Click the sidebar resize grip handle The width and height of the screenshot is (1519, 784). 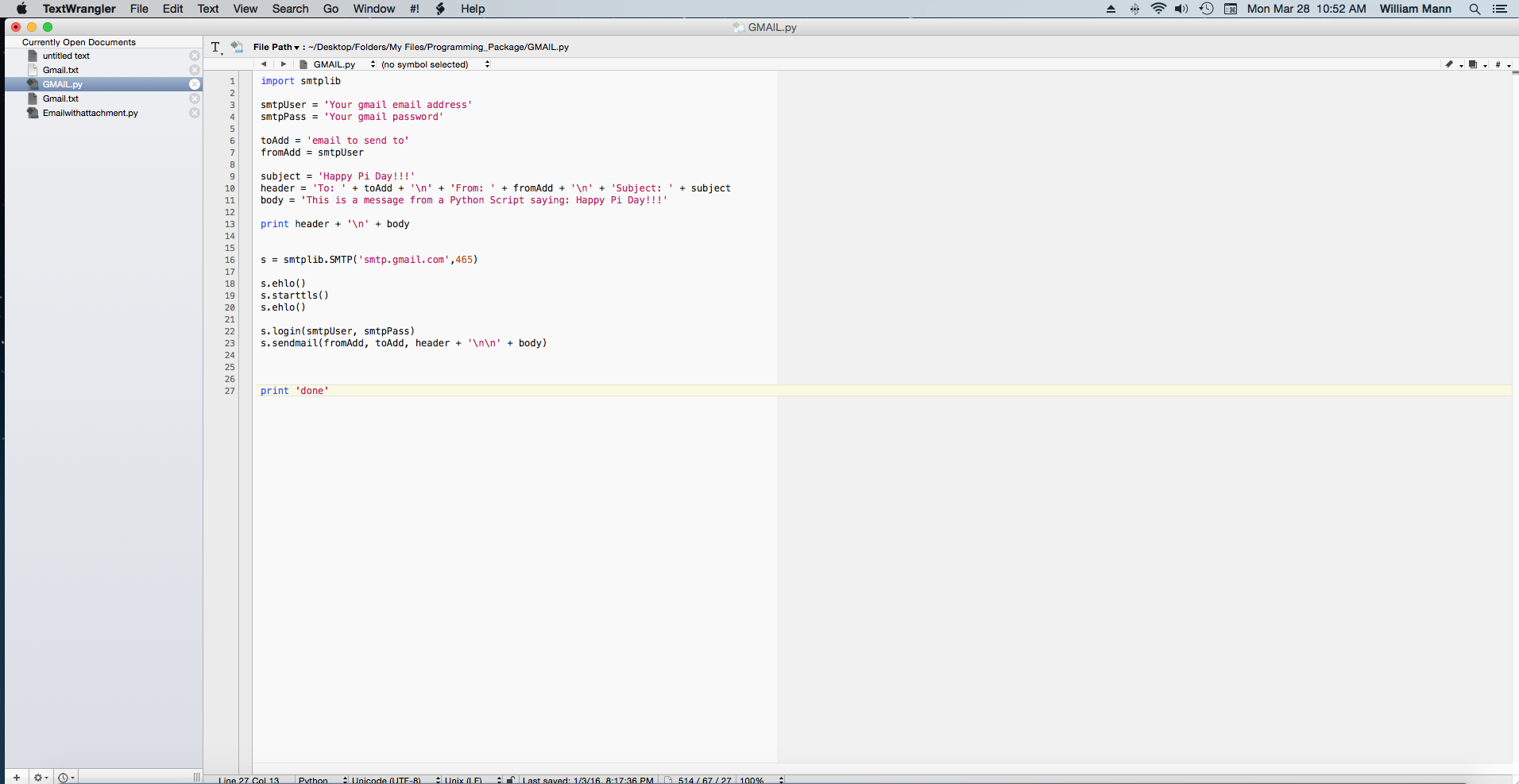197,778
